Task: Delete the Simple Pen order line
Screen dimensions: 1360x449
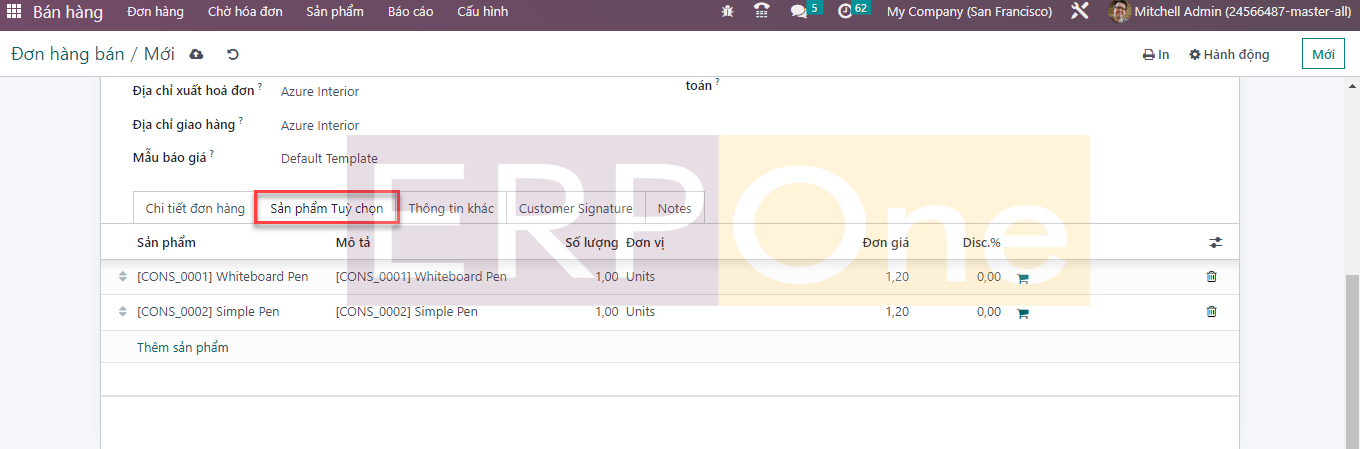Action: [x=1212, y=312]
